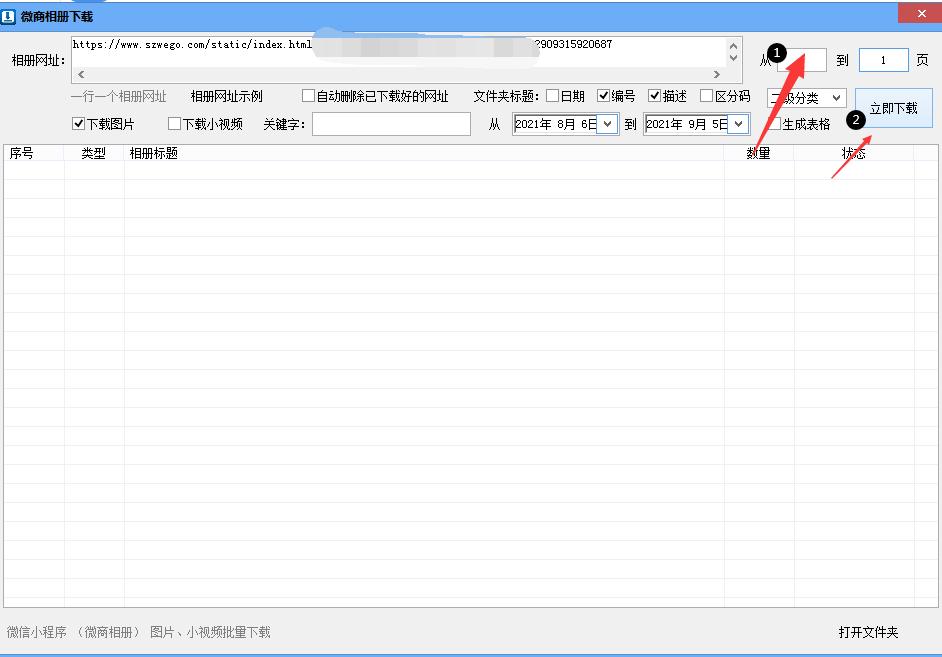
Task: Click the 打开文件夹 button
Action: pos(868,632)
